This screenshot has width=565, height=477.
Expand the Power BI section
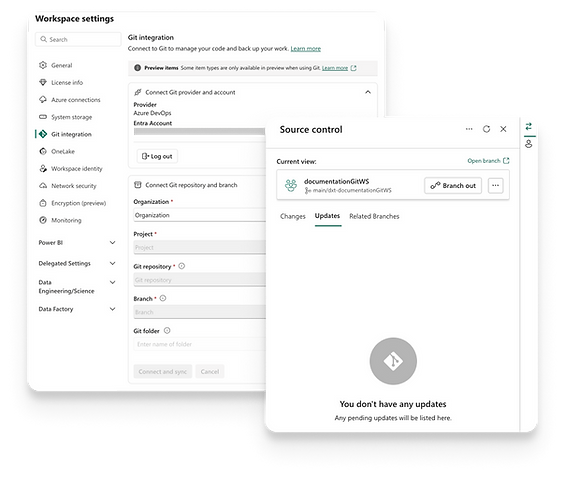112,242
